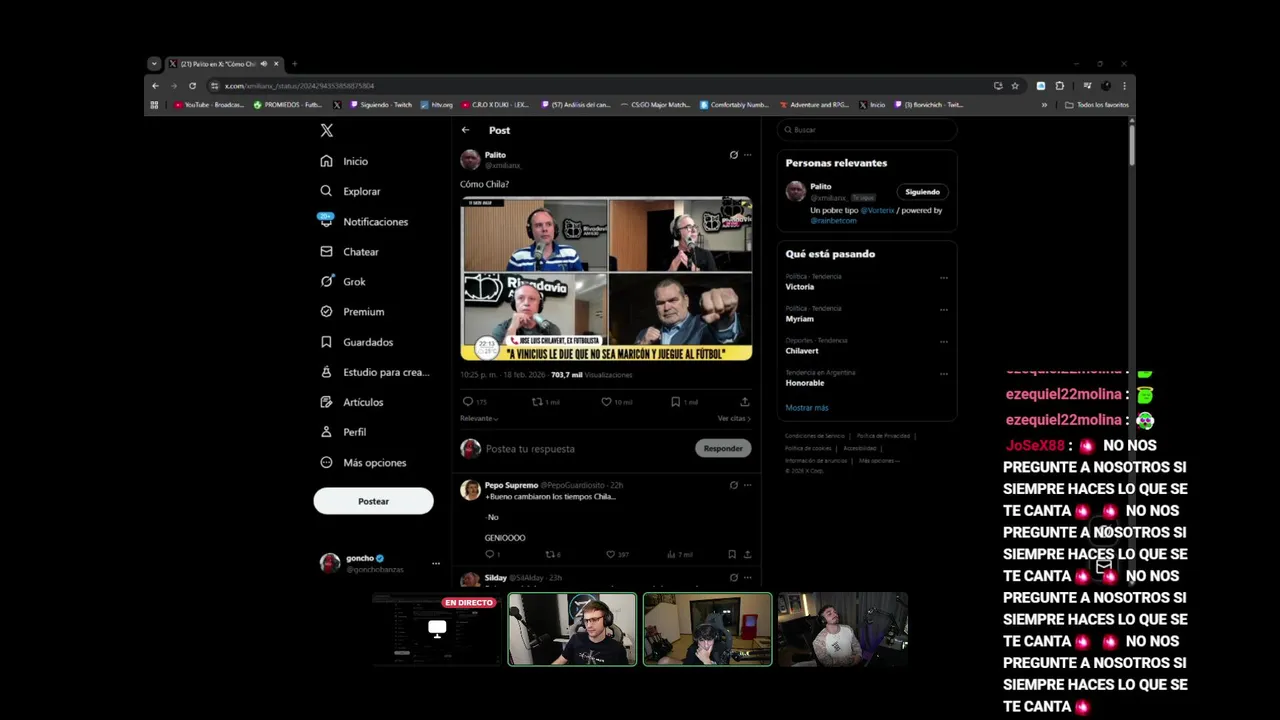Click the Perfil person icon
The width and height of the screenshot is (1280, 720).
click(326, 432)
